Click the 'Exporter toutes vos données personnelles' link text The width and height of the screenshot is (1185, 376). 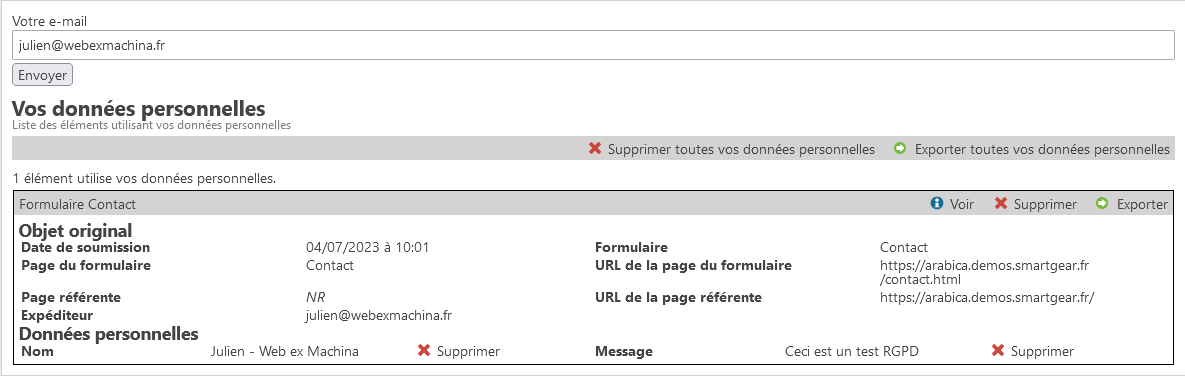[x=1042, y=149]
